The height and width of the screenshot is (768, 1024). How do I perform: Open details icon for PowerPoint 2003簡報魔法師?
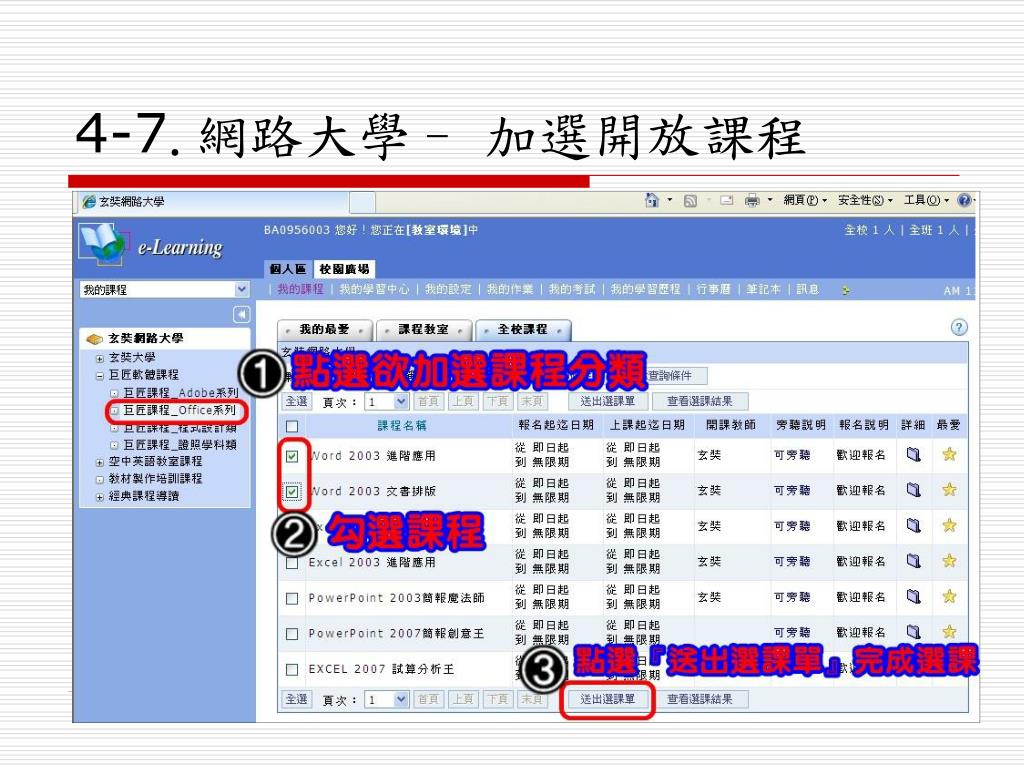(914, 596)
